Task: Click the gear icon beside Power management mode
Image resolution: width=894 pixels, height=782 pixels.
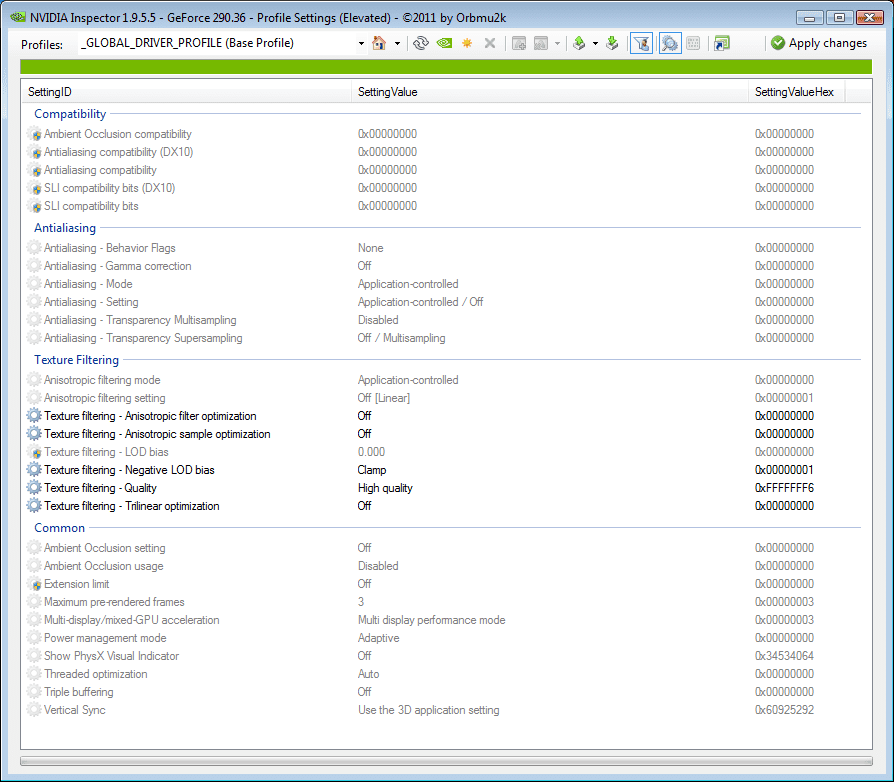Action: [35, 638]
